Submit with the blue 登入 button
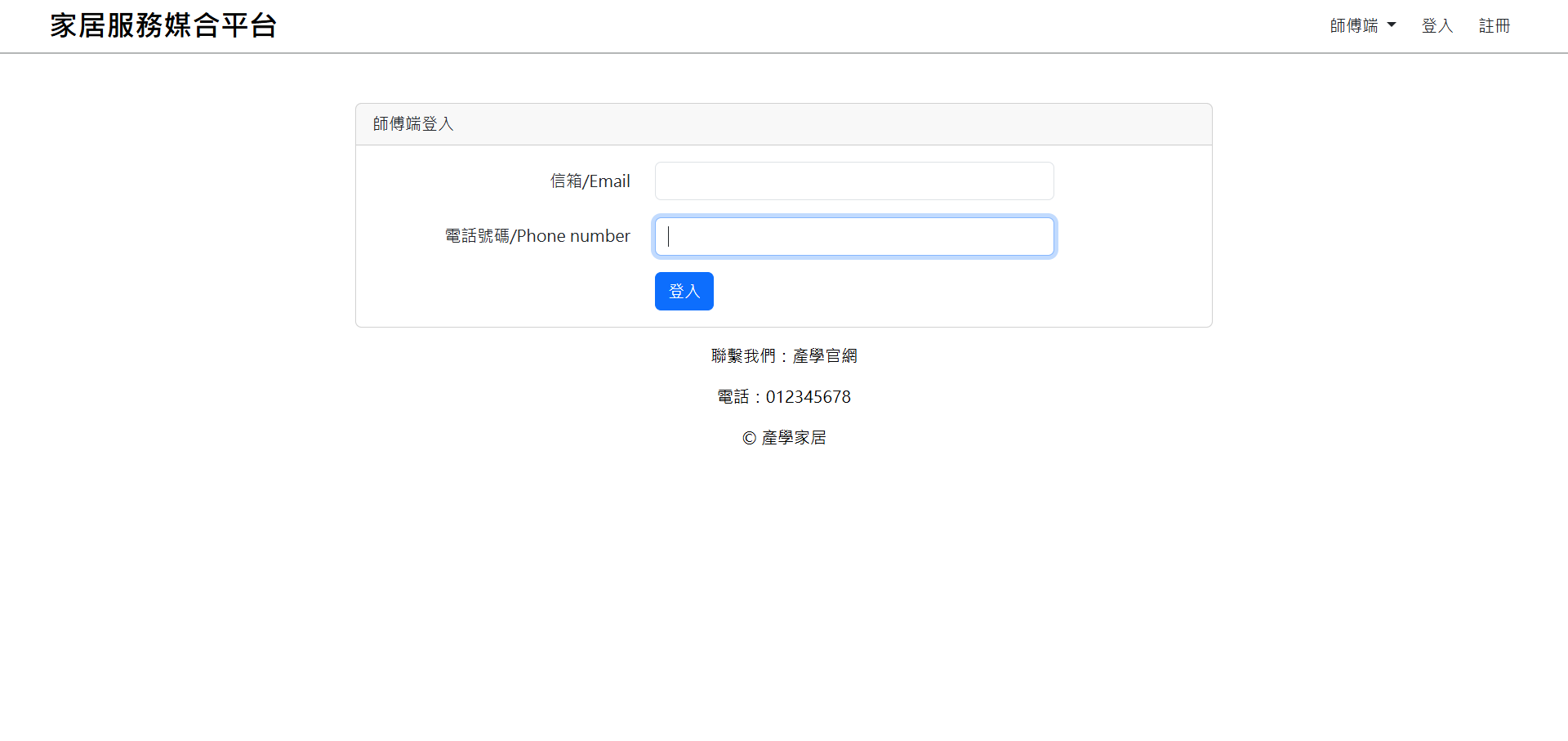Image resolution: width=1568 pixels, height=741 pixels. click(684, 291)
